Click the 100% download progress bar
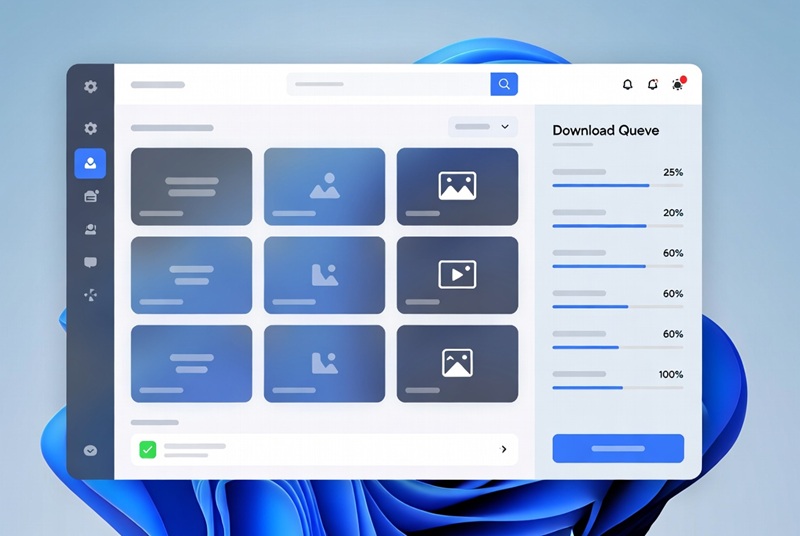 [x=617, y=388]
